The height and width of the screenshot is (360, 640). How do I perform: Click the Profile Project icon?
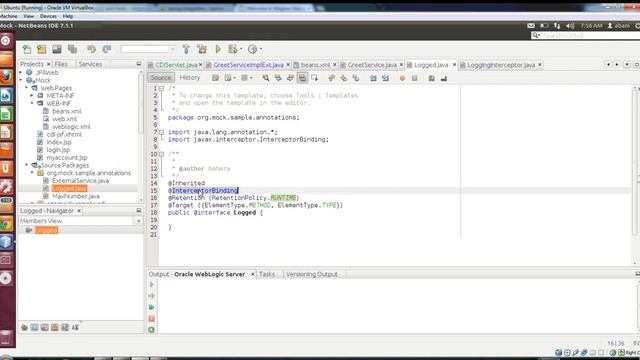[x=253, y=49]
